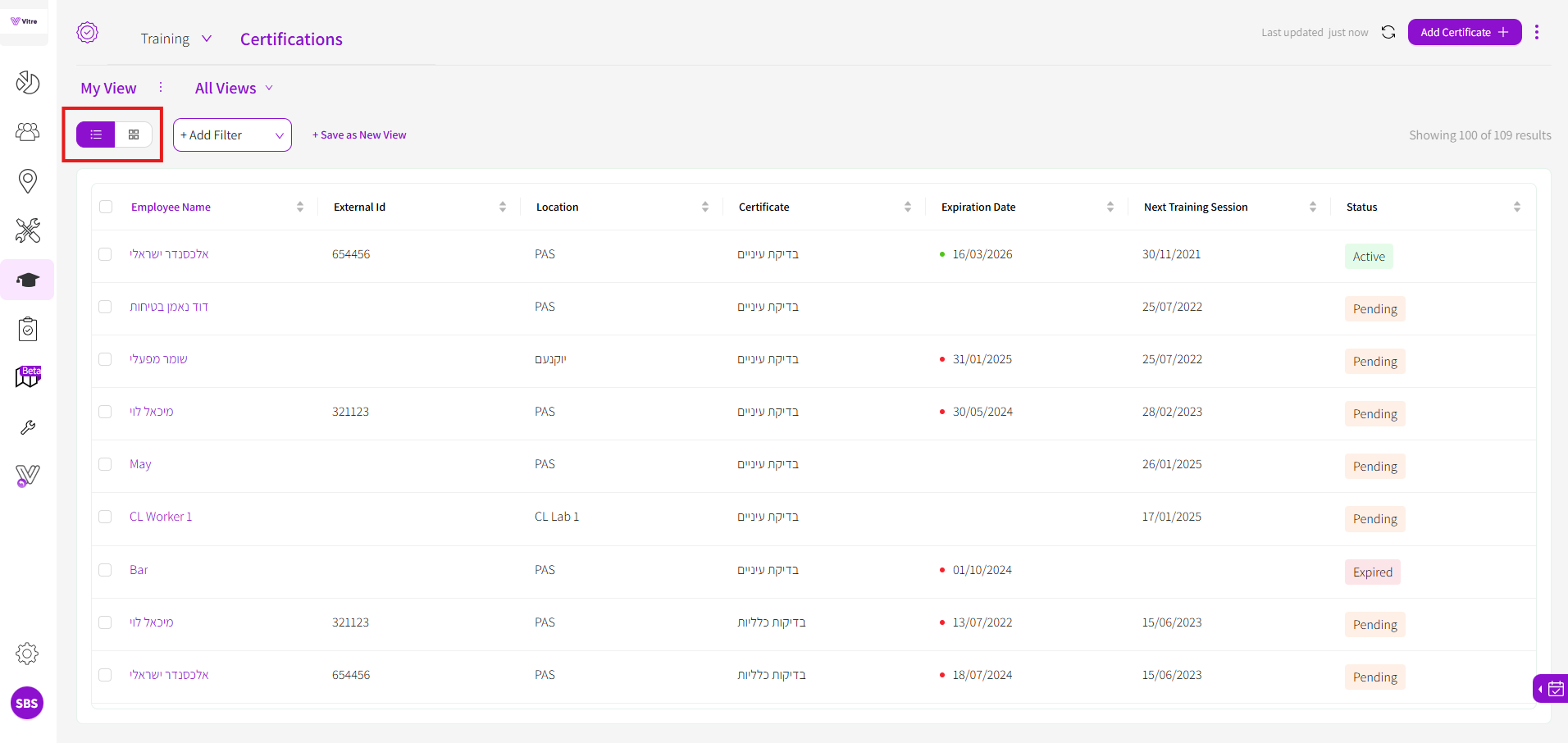Screen dimensions: 1568x743
Task: Open the calendar side panel button
Action: click(1552, 689)
